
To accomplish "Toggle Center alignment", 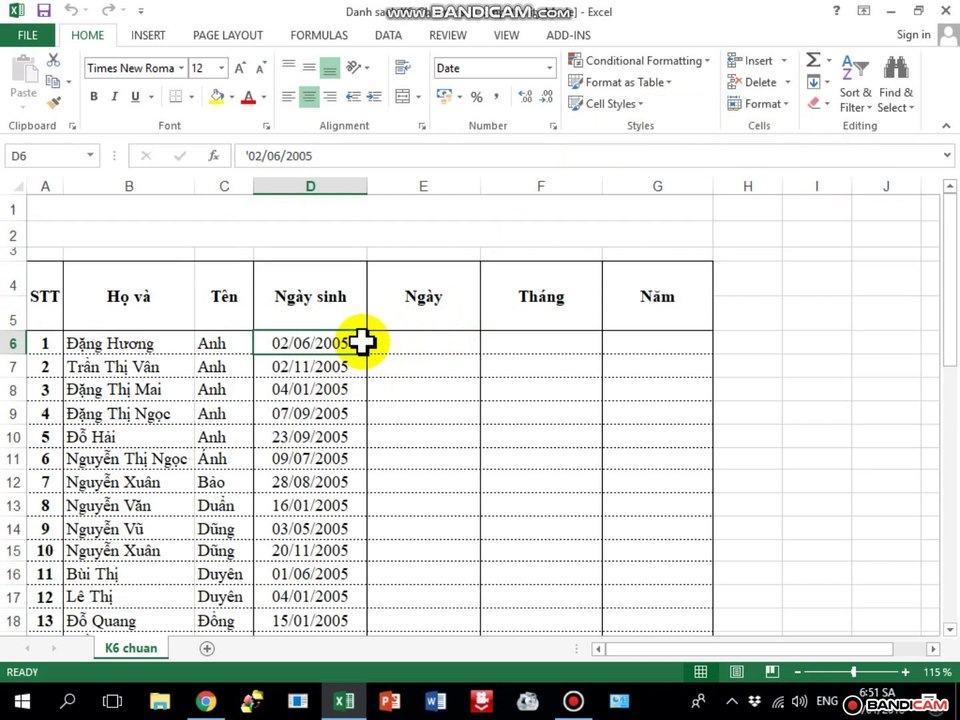I will pyautogui.click(x=309, y=96).
